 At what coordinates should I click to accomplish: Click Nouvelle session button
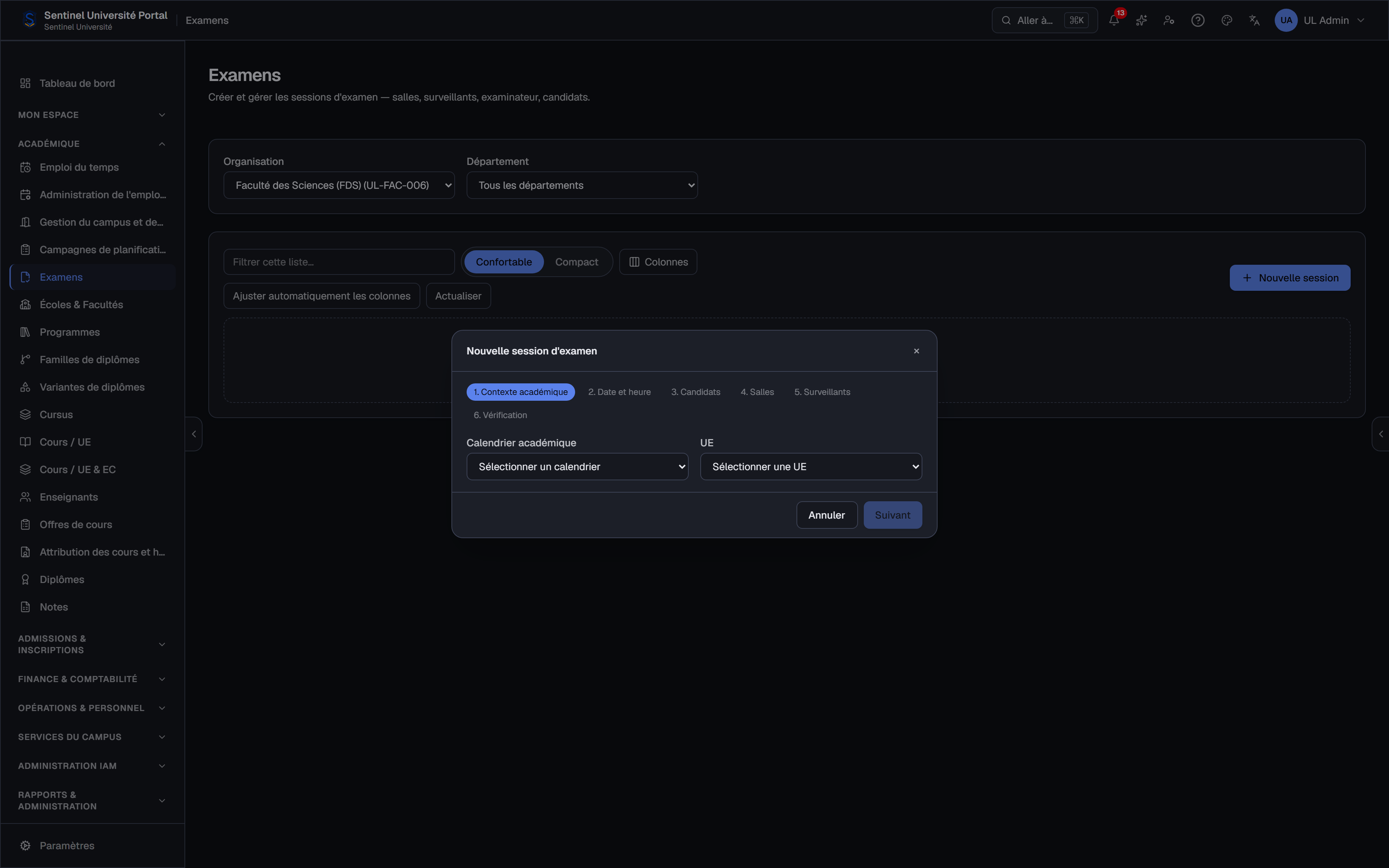pos(1290,278)
